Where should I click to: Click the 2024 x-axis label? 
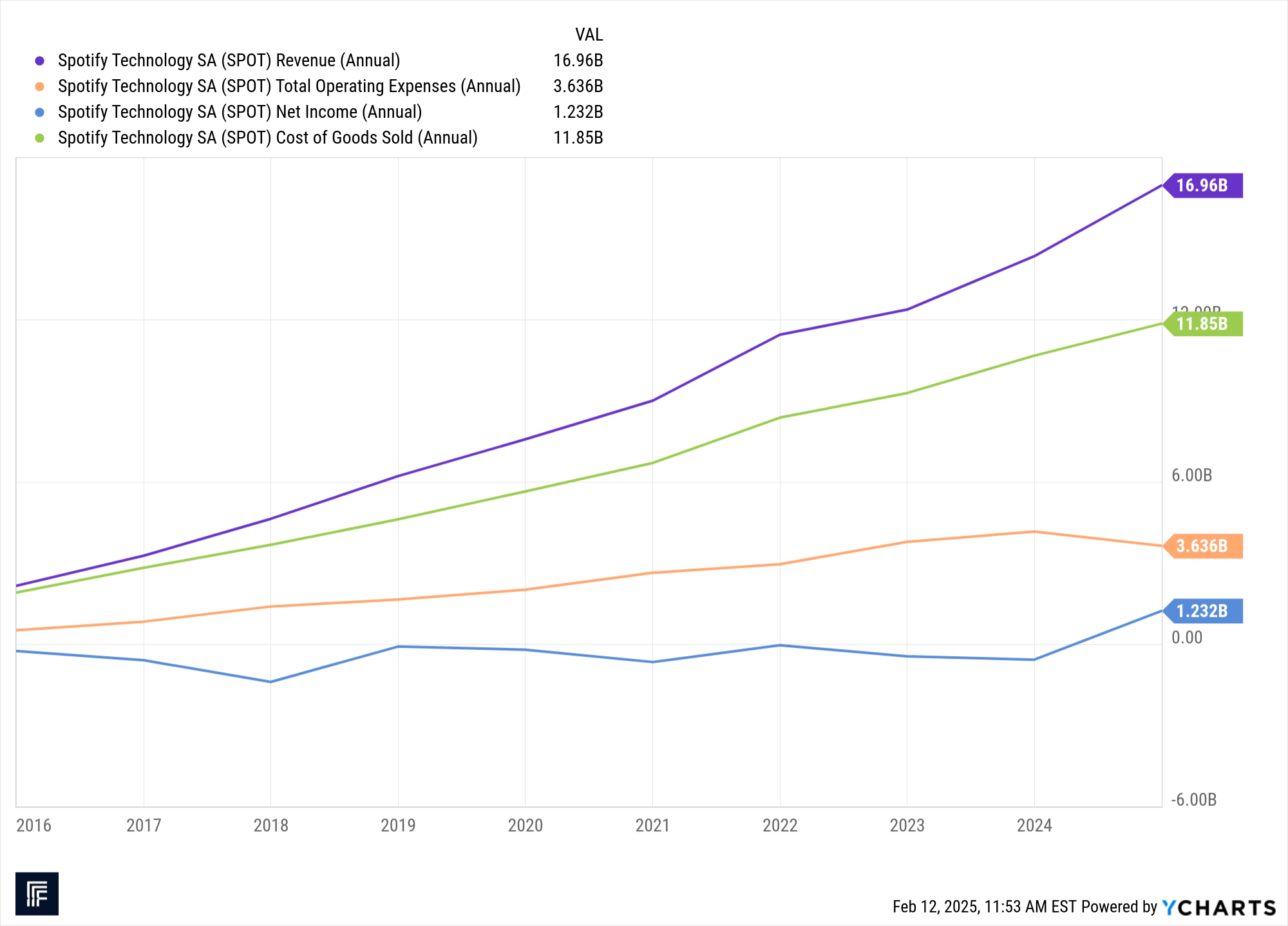tap(1034, 826)
